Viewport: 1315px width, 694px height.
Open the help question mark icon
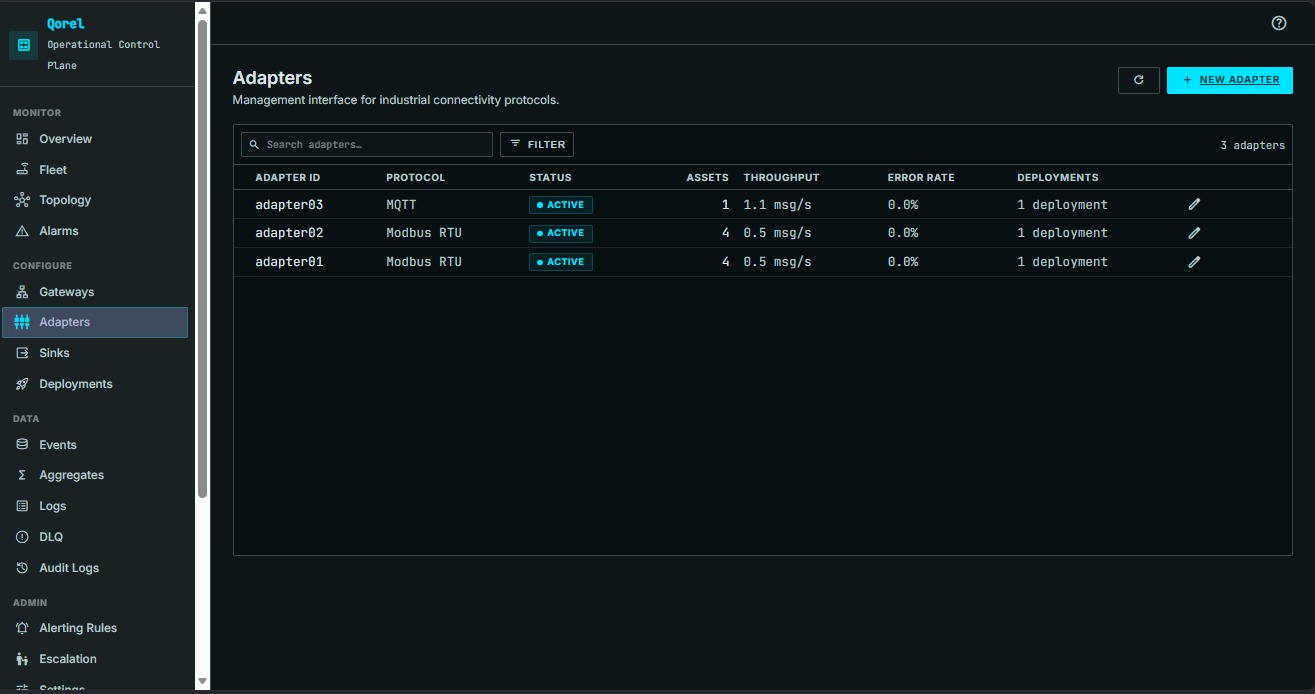pos(1279,23)
